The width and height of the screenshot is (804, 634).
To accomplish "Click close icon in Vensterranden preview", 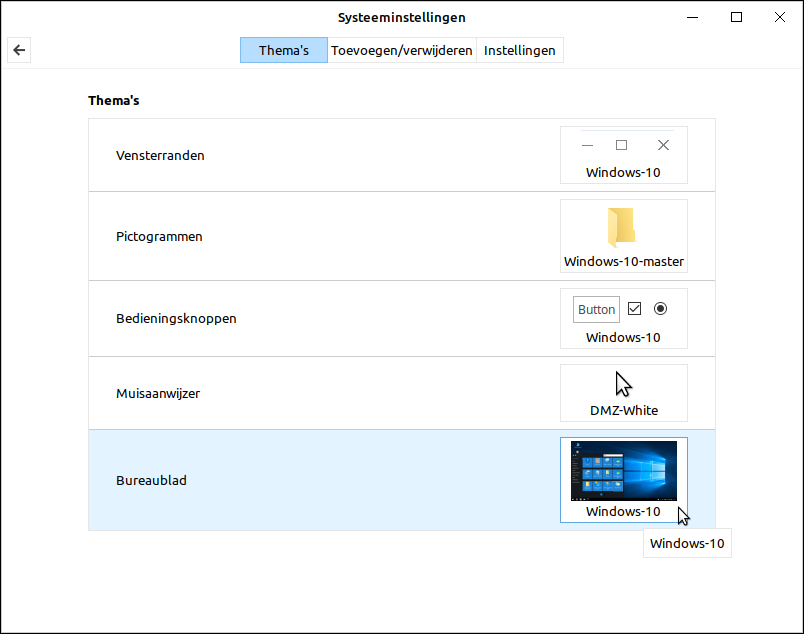I will click(663, 145).
